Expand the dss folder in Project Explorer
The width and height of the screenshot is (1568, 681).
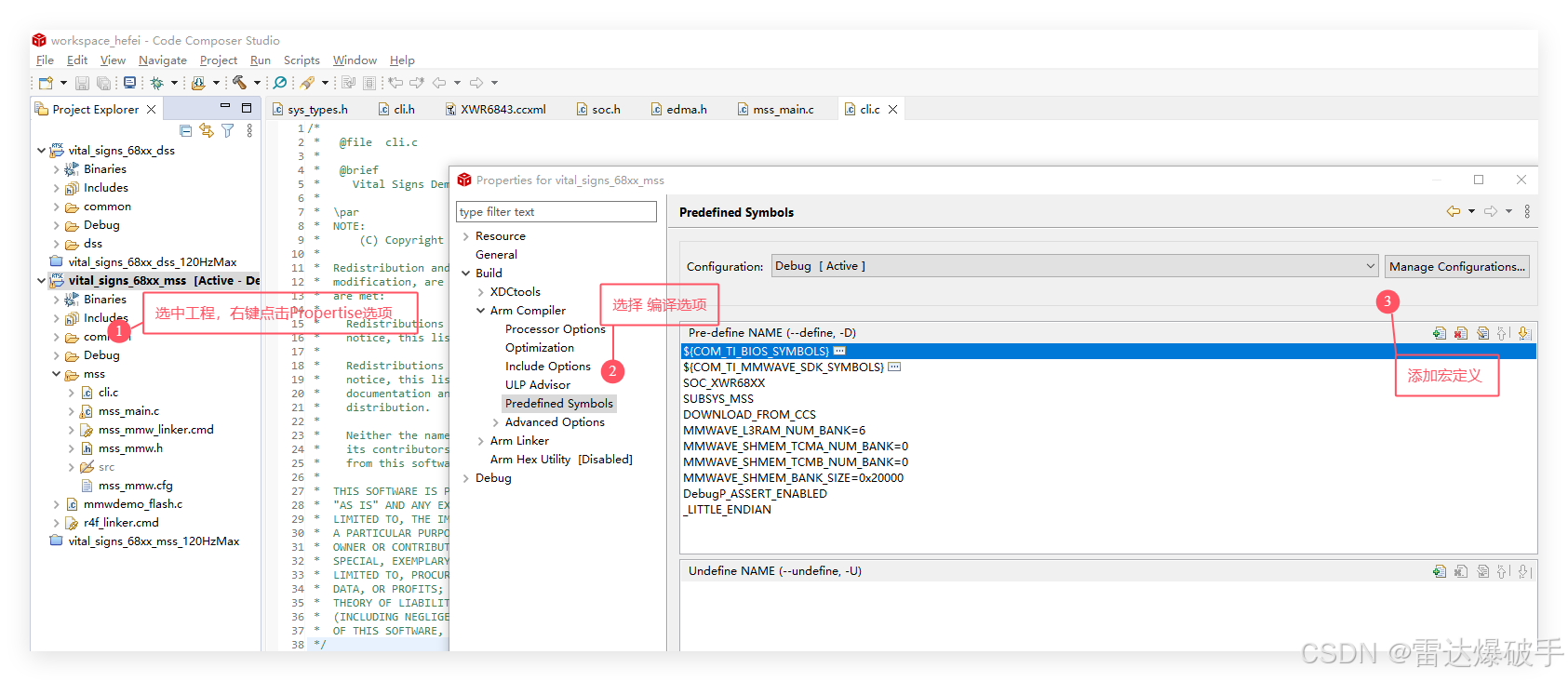(x=57, y=244)
